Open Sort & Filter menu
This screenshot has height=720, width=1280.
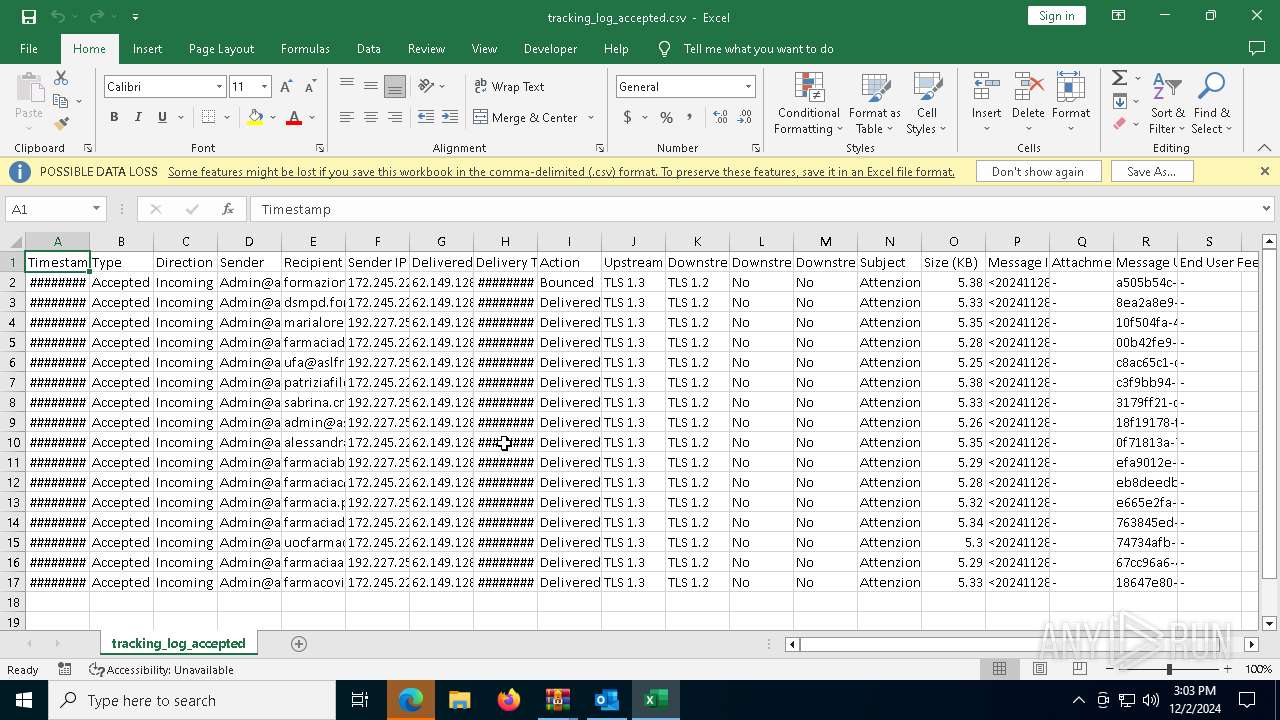(x=1167, y=103)
